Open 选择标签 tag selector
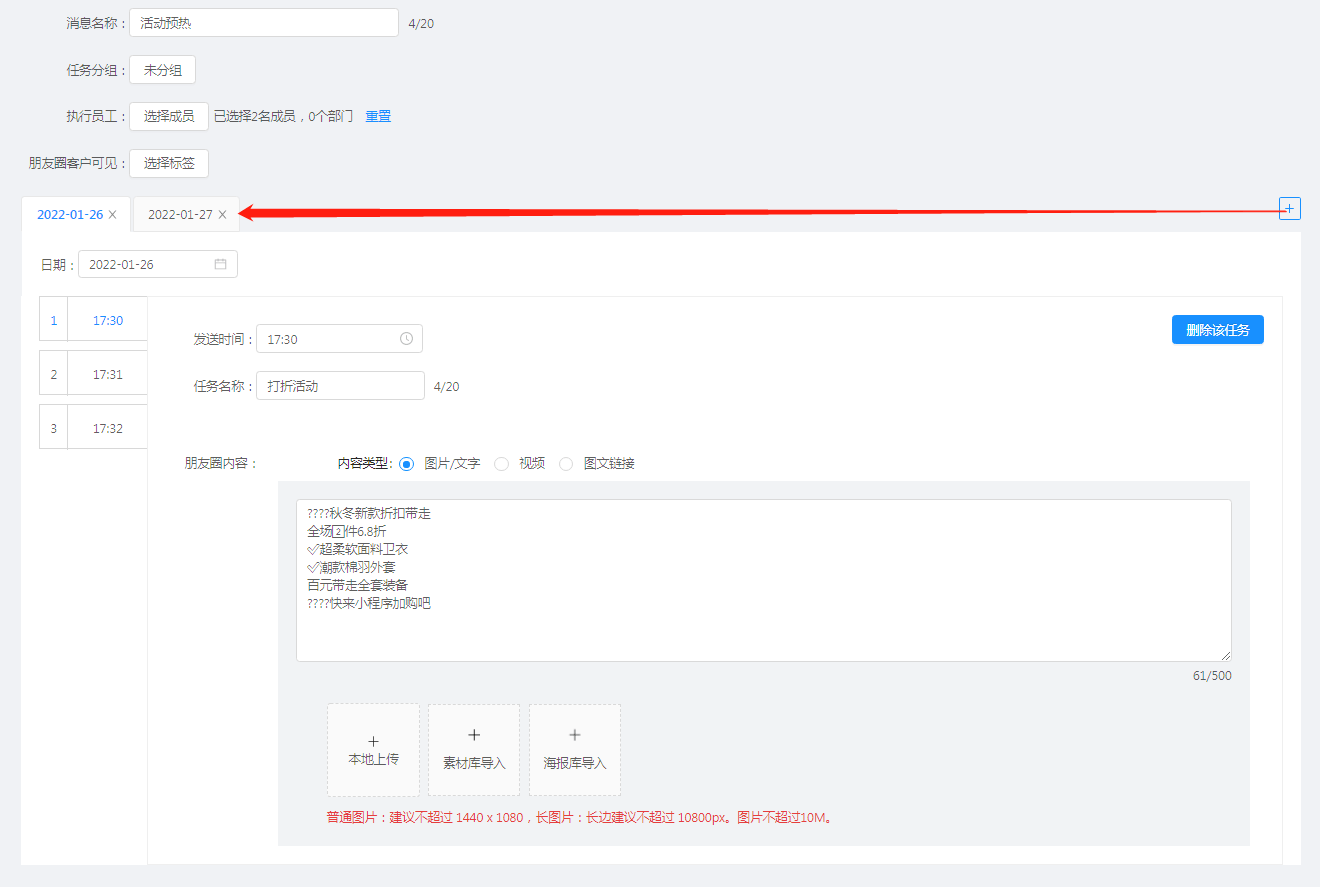Viewport: 1320px width, 887px height. coord(169,163)
